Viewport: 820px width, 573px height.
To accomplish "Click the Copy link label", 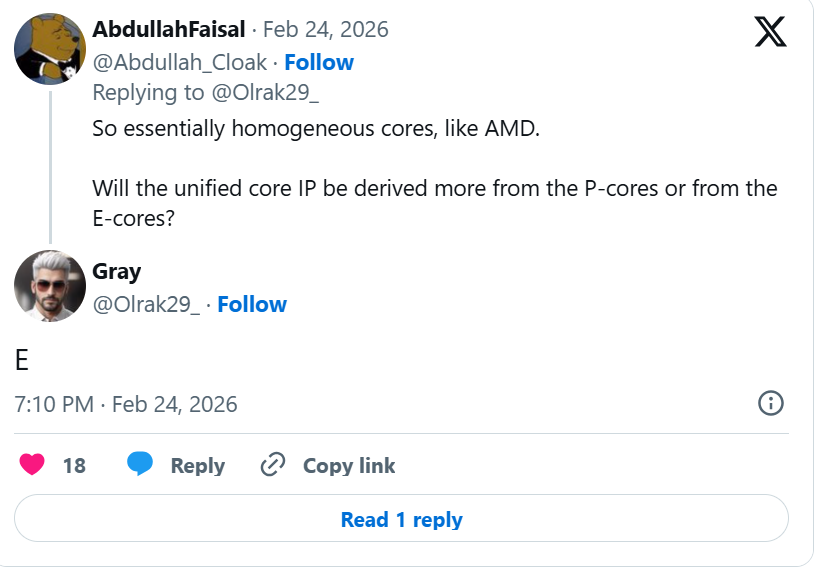I will [349, 466].
